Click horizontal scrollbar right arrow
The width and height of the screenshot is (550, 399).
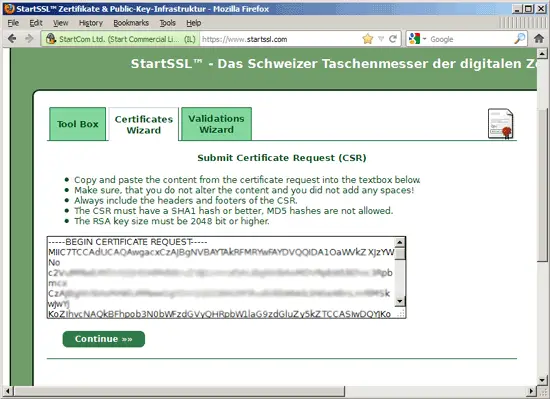pos(532,391)
